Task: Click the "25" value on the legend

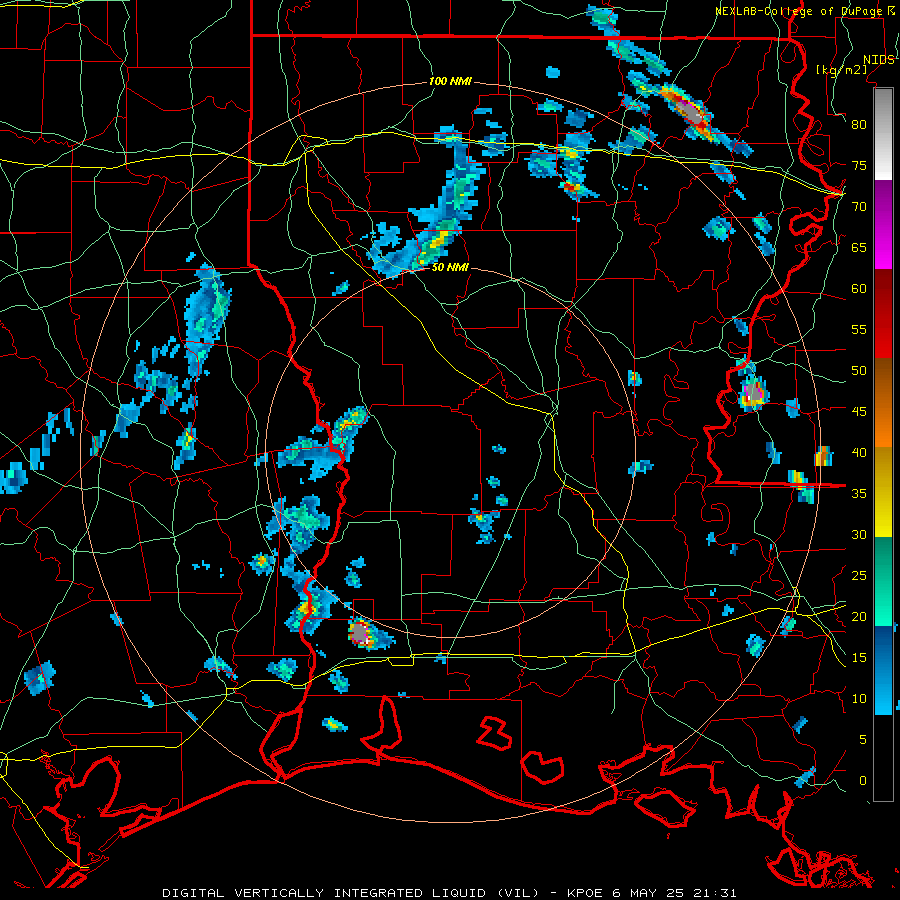Action: pos(859,576)
